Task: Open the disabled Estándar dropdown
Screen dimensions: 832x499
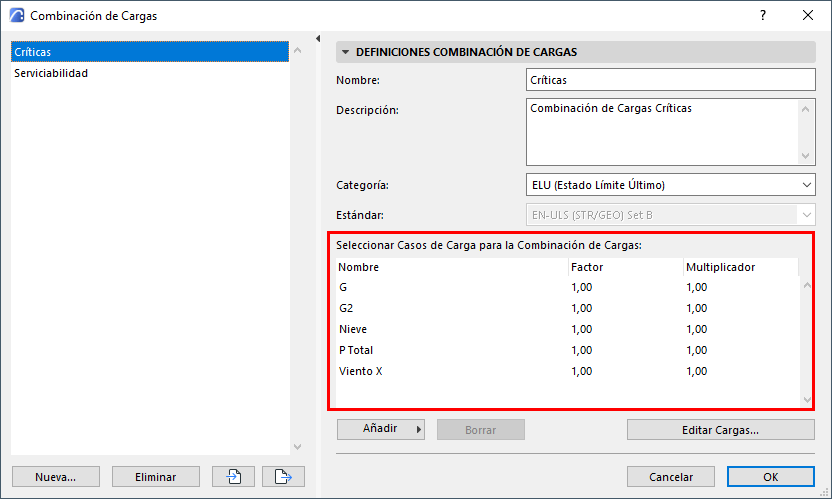Action: pos(671,215)
